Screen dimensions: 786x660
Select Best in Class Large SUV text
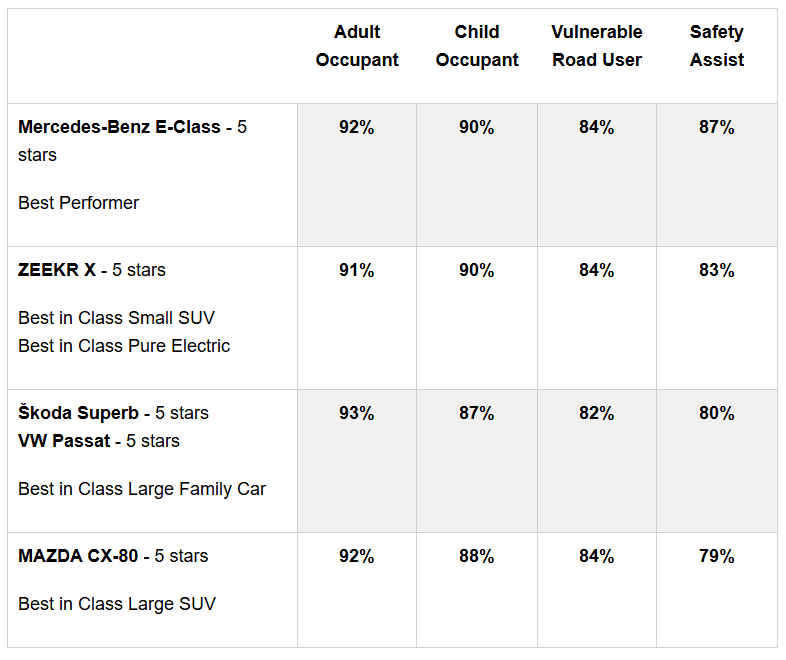[117, 604]
